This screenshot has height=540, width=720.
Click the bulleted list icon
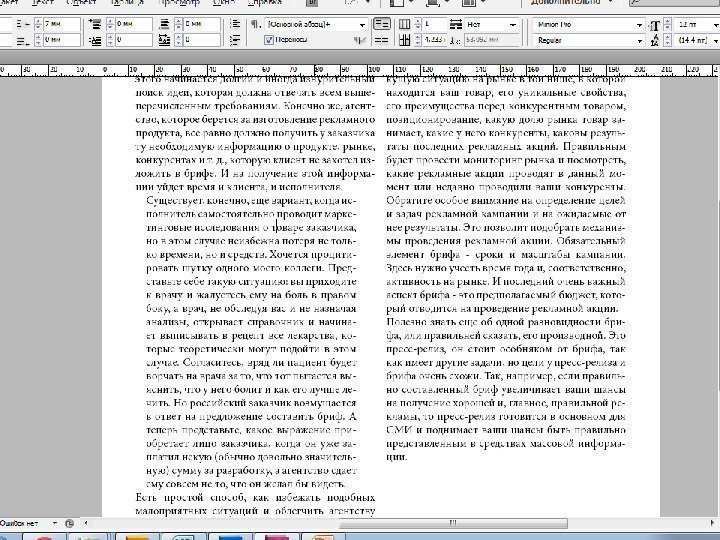(x=235, y=24)
